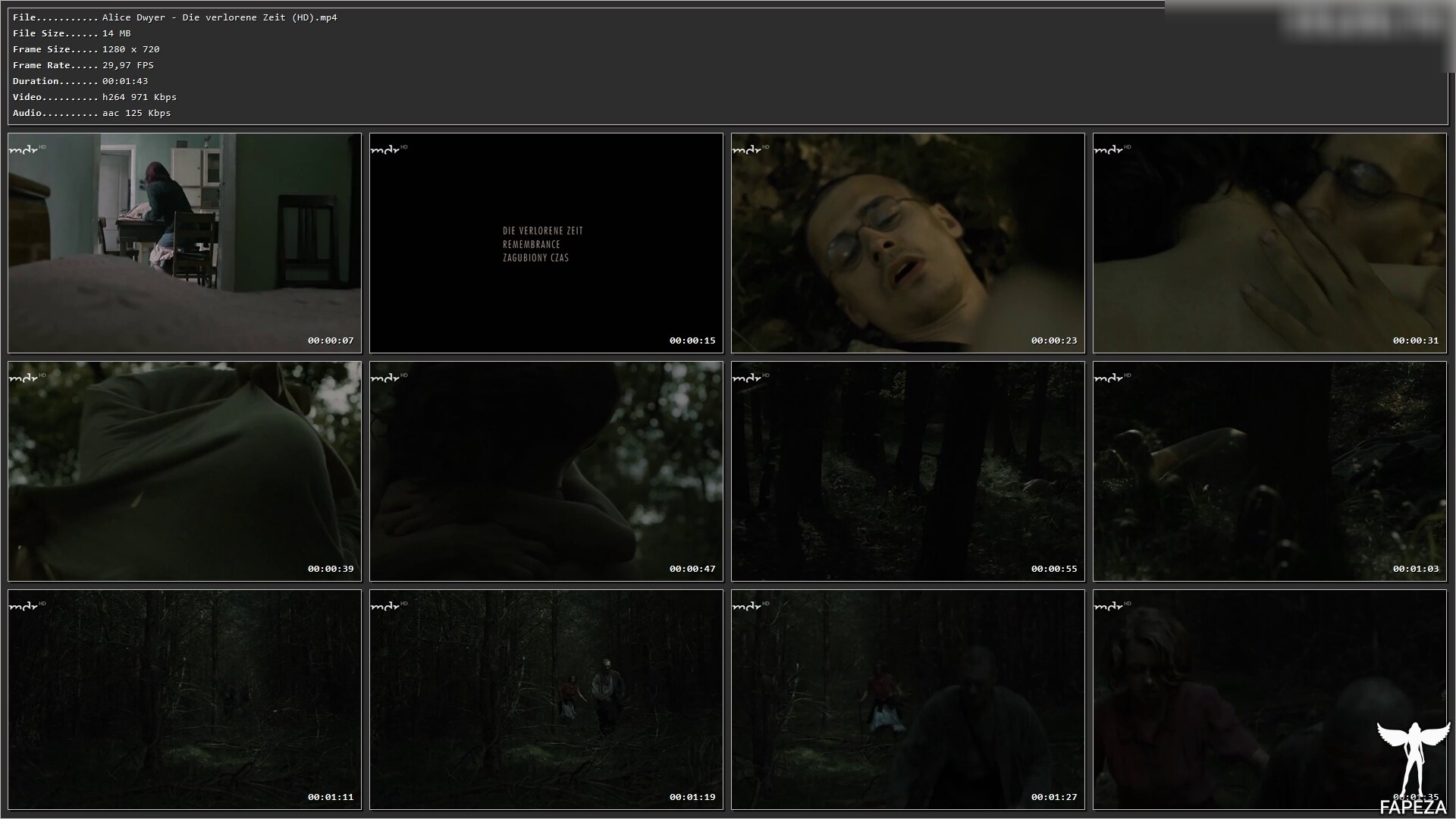Click the mdr HD logo in the last thumbnail
The image size is (1456, 819).
tap(1112, 606)
